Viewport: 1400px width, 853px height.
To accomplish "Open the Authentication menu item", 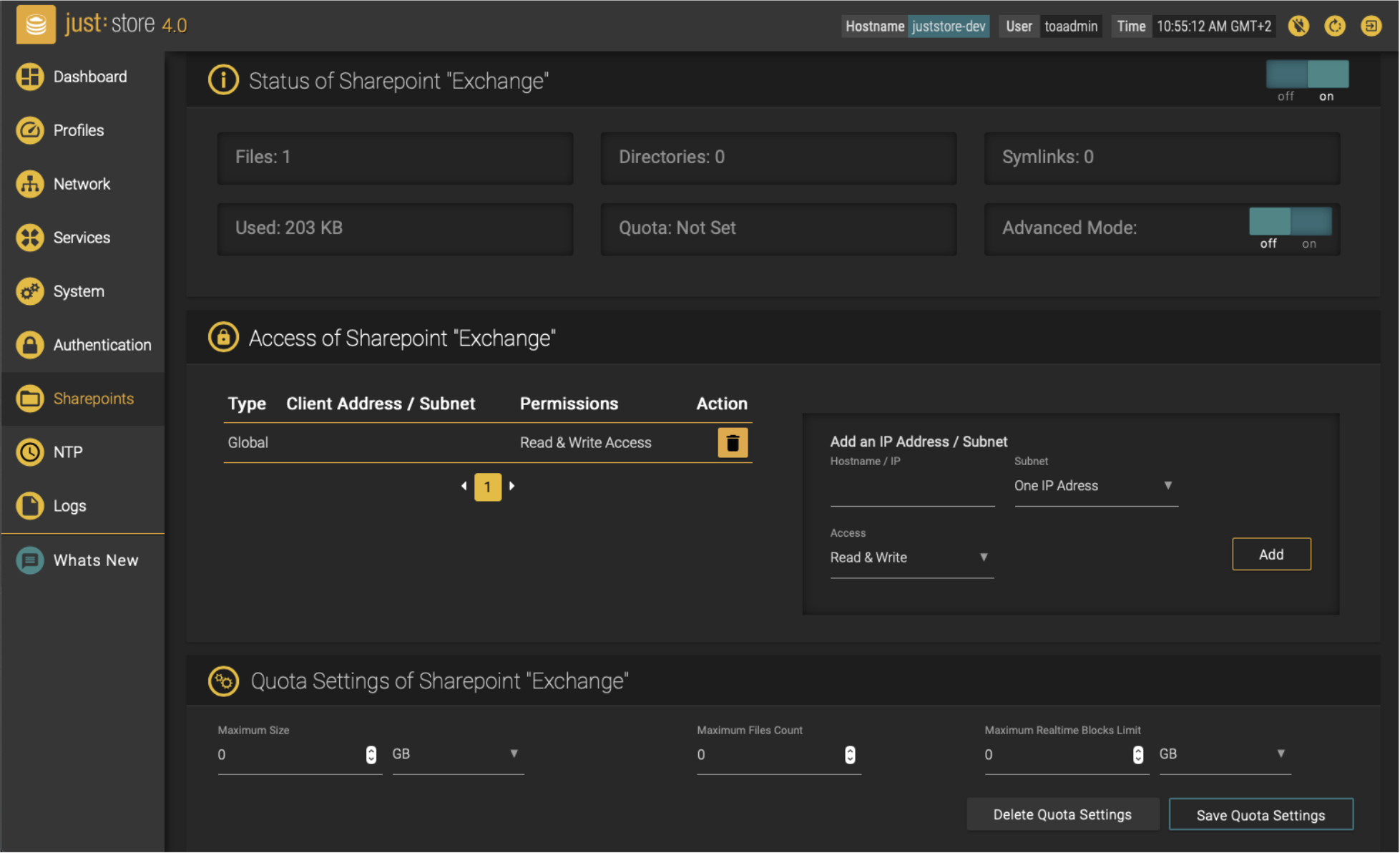I will (83, 345).
